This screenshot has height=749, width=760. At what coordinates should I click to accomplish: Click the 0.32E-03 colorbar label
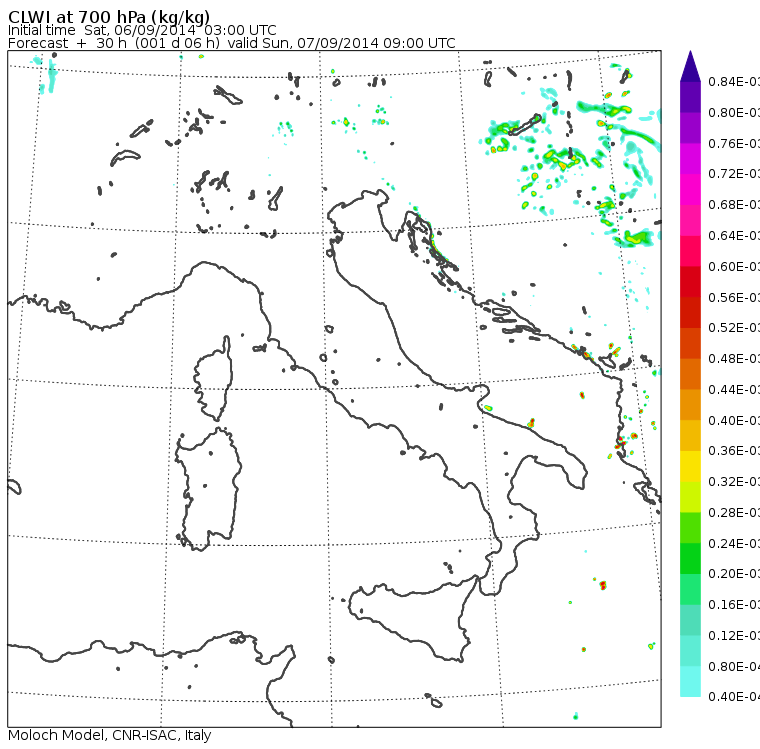(734, 482)
